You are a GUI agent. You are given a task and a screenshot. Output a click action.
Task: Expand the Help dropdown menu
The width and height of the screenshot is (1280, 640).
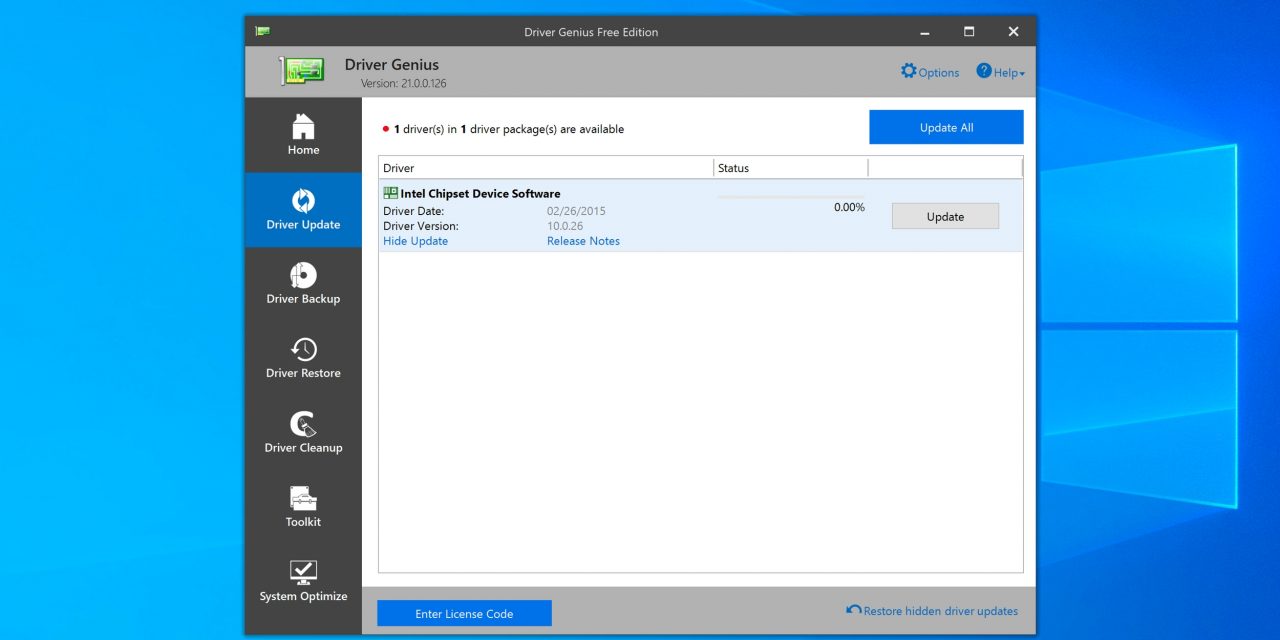pos(1000,72)
